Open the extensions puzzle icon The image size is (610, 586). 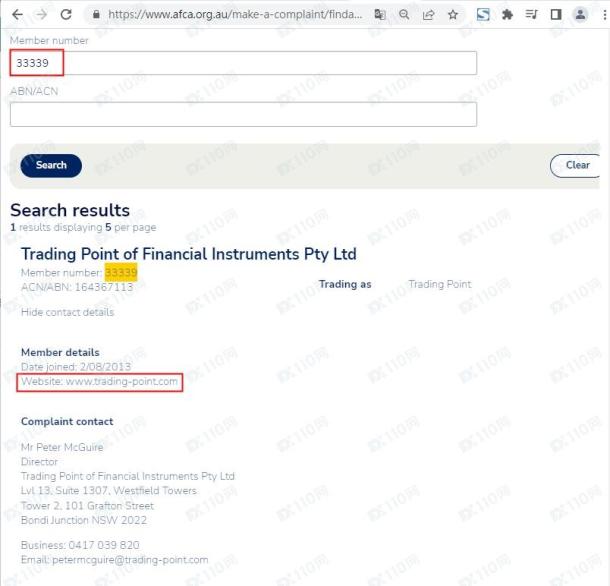507,15
